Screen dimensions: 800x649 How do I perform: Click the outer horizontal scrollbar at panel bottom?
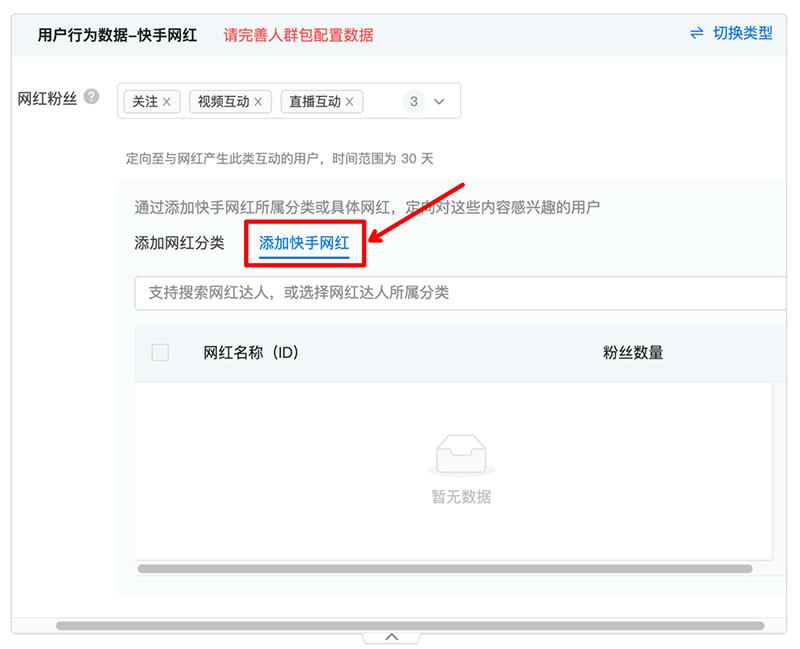[x=410, y=626]
